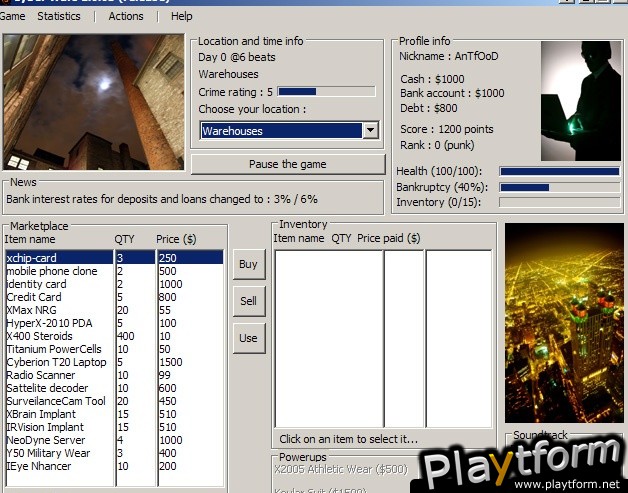The image size is (628, 493).
Task: Select xchip-card in the marketplace
Action: point(59,258)
